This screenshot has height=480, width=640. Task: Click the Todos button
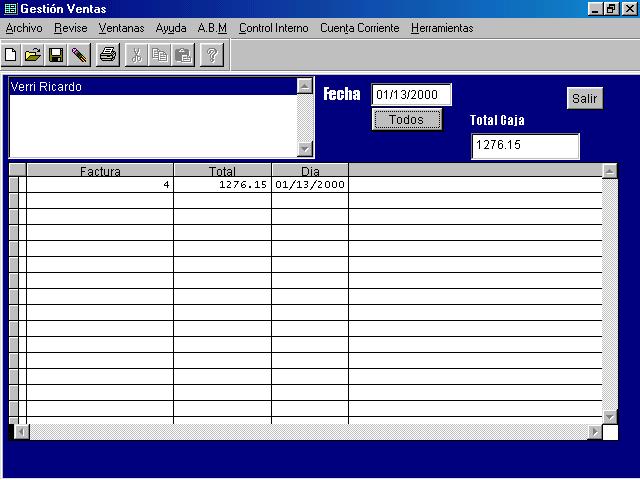[x=407, y=120]
